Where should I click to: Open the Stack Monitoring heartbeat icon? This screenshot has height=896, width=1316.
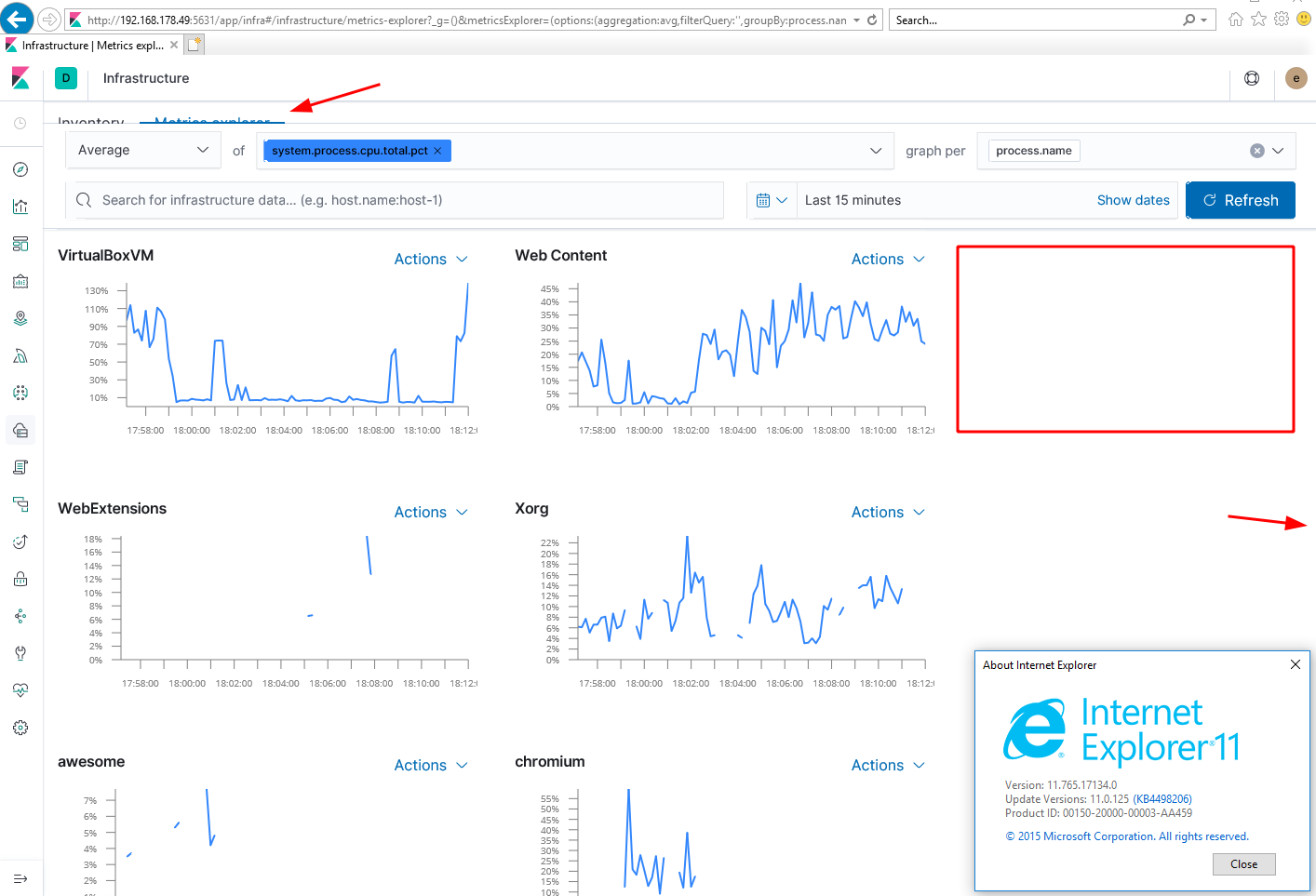(20, 690)
